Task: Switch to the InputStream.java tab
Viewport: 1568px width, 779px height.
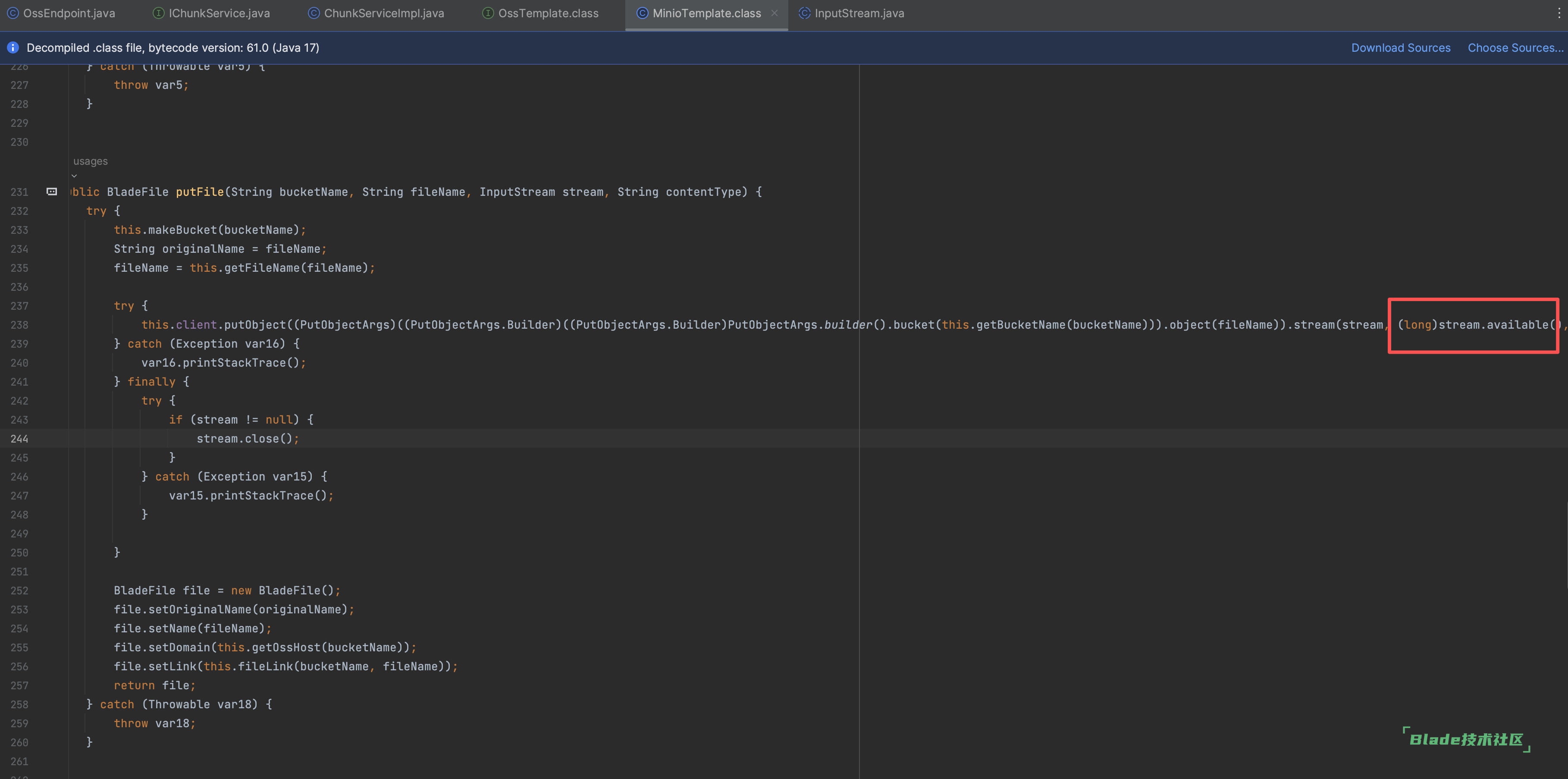Action: point(852,13)
